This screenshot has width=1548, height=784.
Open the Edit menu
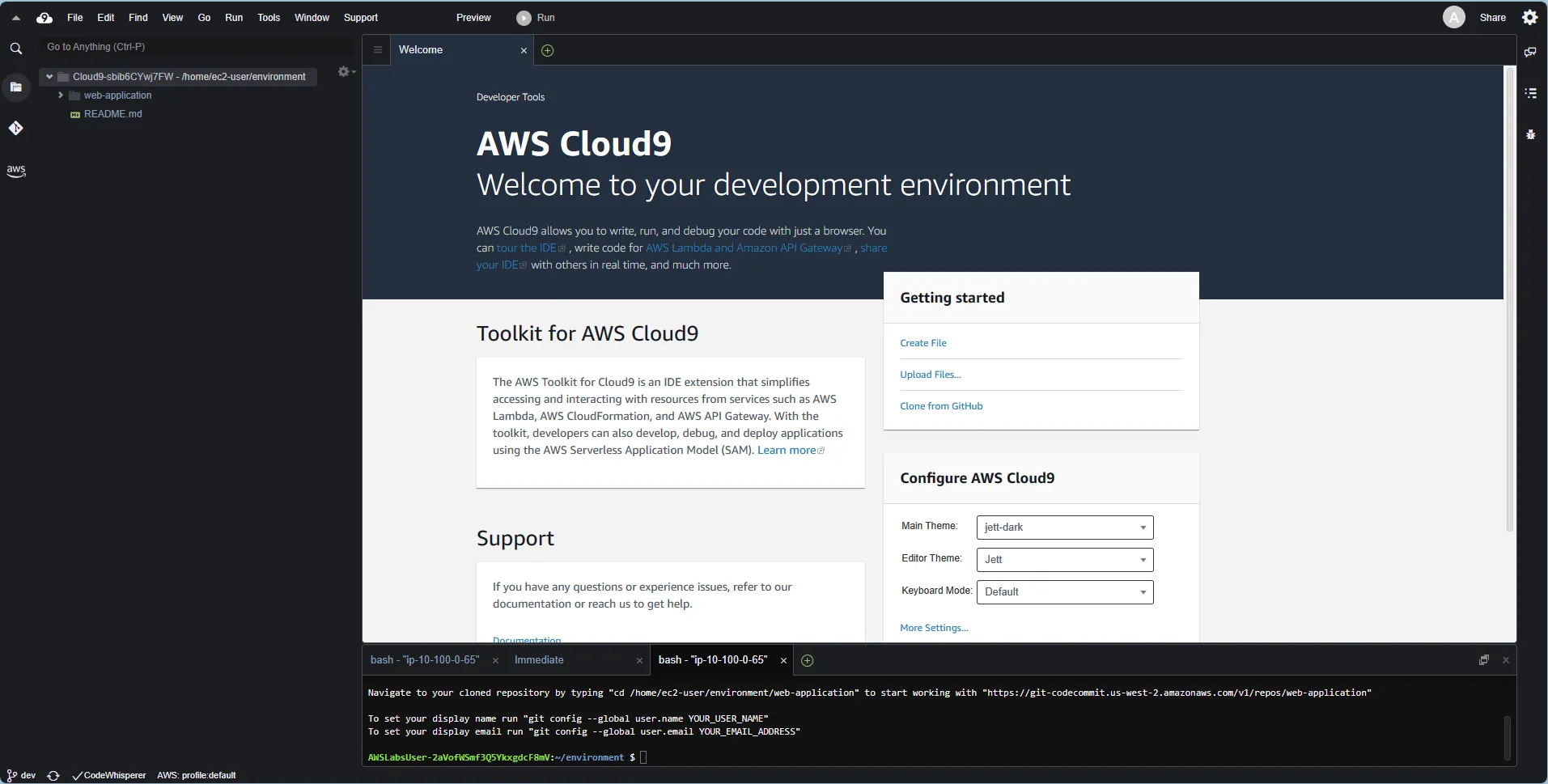106,18
